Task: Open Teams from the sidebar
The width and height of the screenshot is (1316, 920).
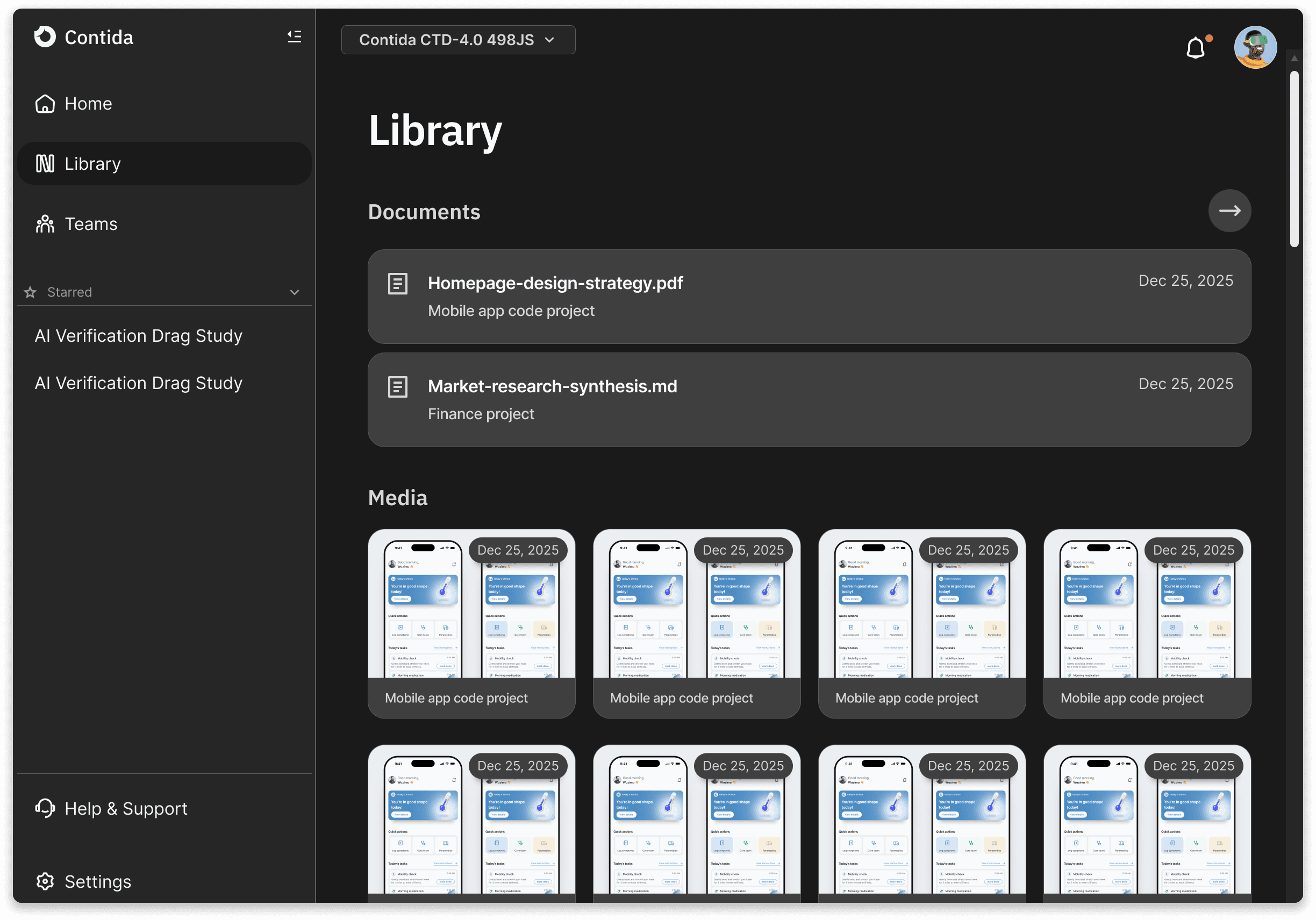Action: [90, 224]
